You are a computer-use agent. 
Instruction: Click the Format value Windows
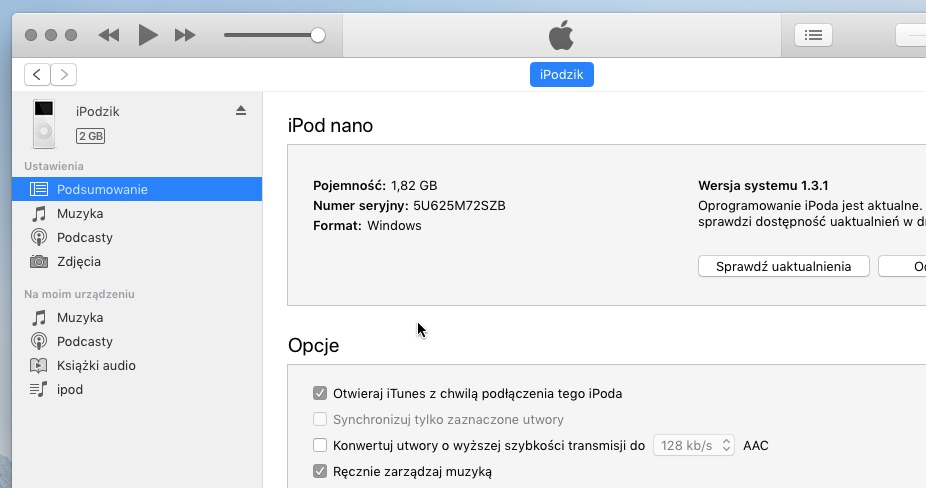(394, 226)
